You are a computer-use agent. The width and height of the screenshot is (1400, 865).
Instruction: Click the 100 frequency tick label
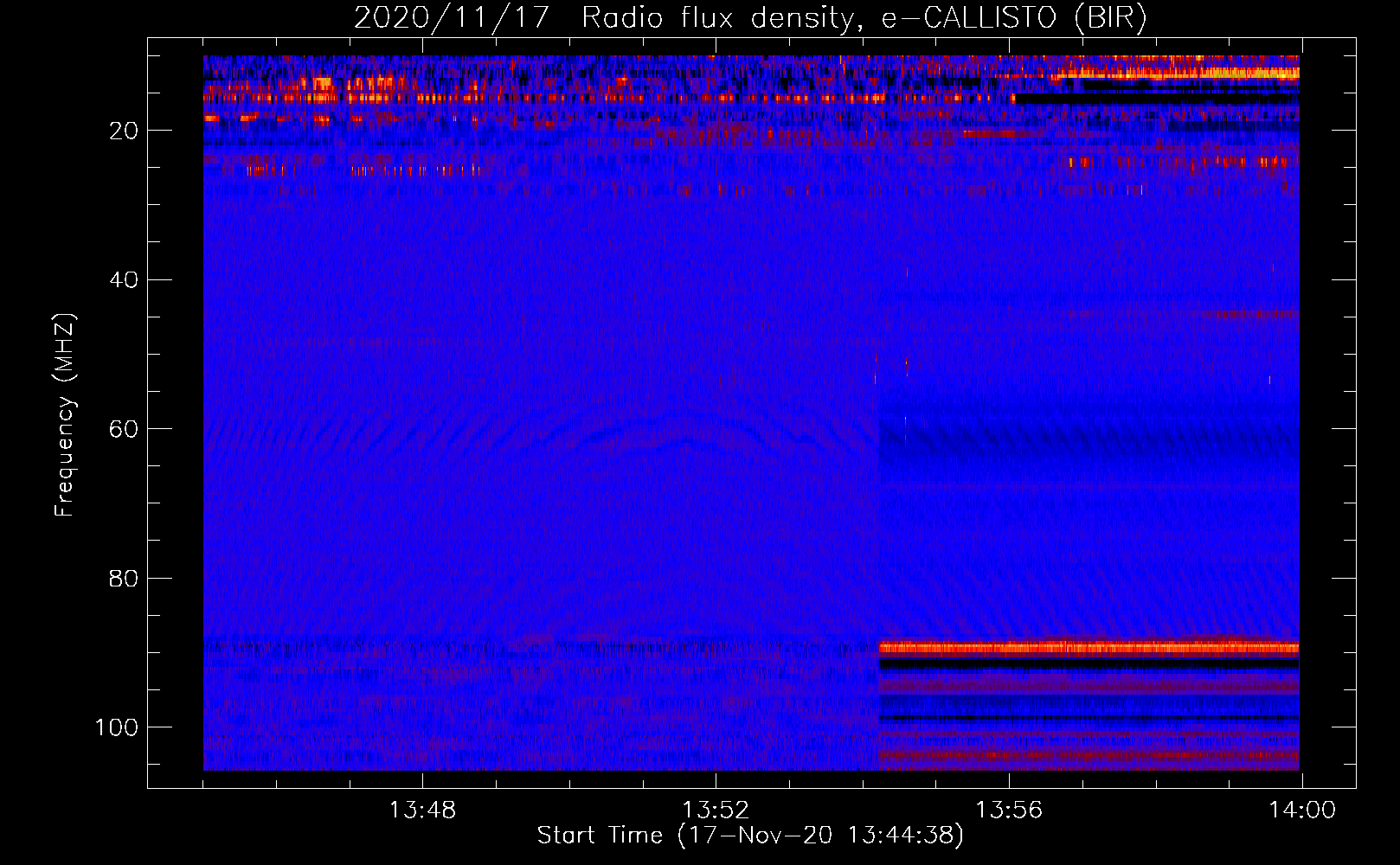[117, 727]
